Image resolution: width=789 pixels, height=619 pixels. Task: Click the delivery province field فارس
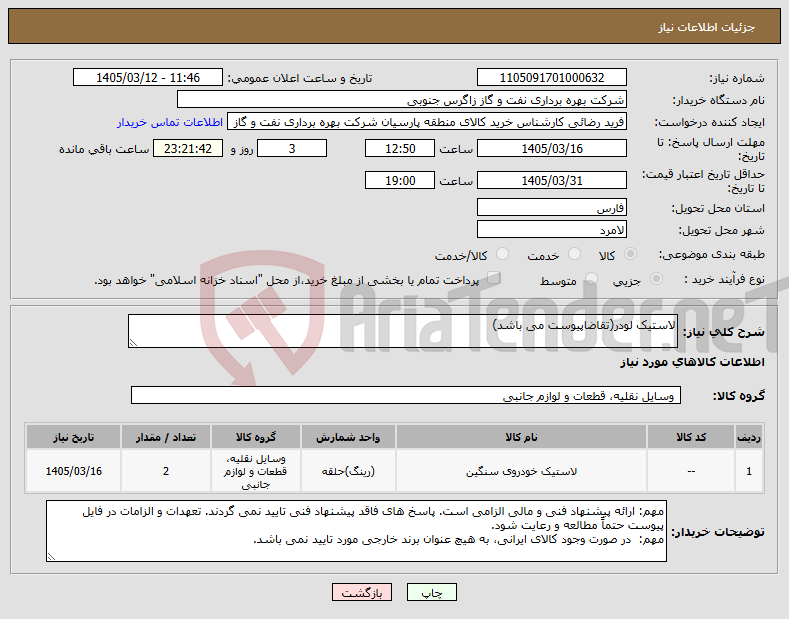tap(551, 207)
